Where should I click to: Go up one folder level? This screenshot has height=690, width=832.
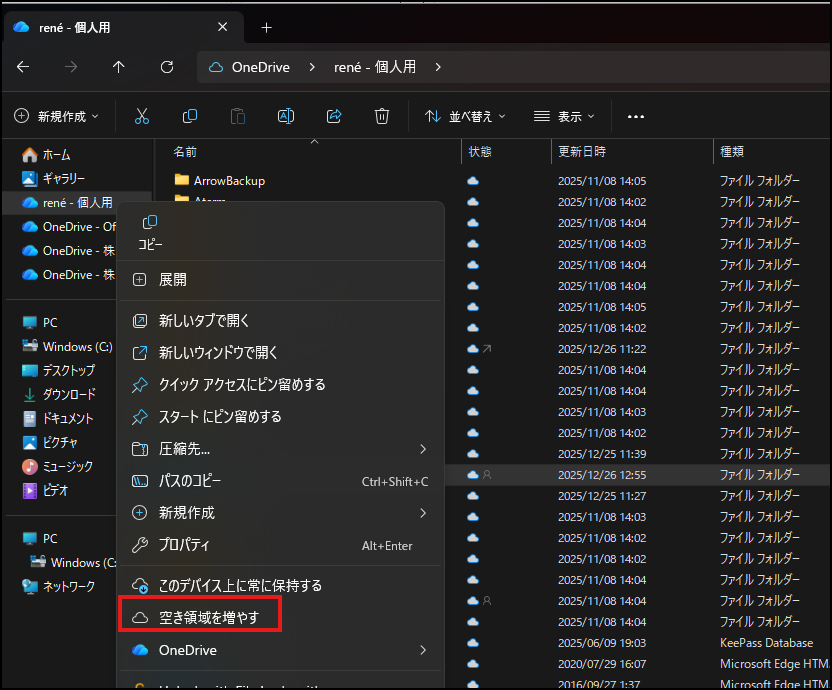(118, 67)
